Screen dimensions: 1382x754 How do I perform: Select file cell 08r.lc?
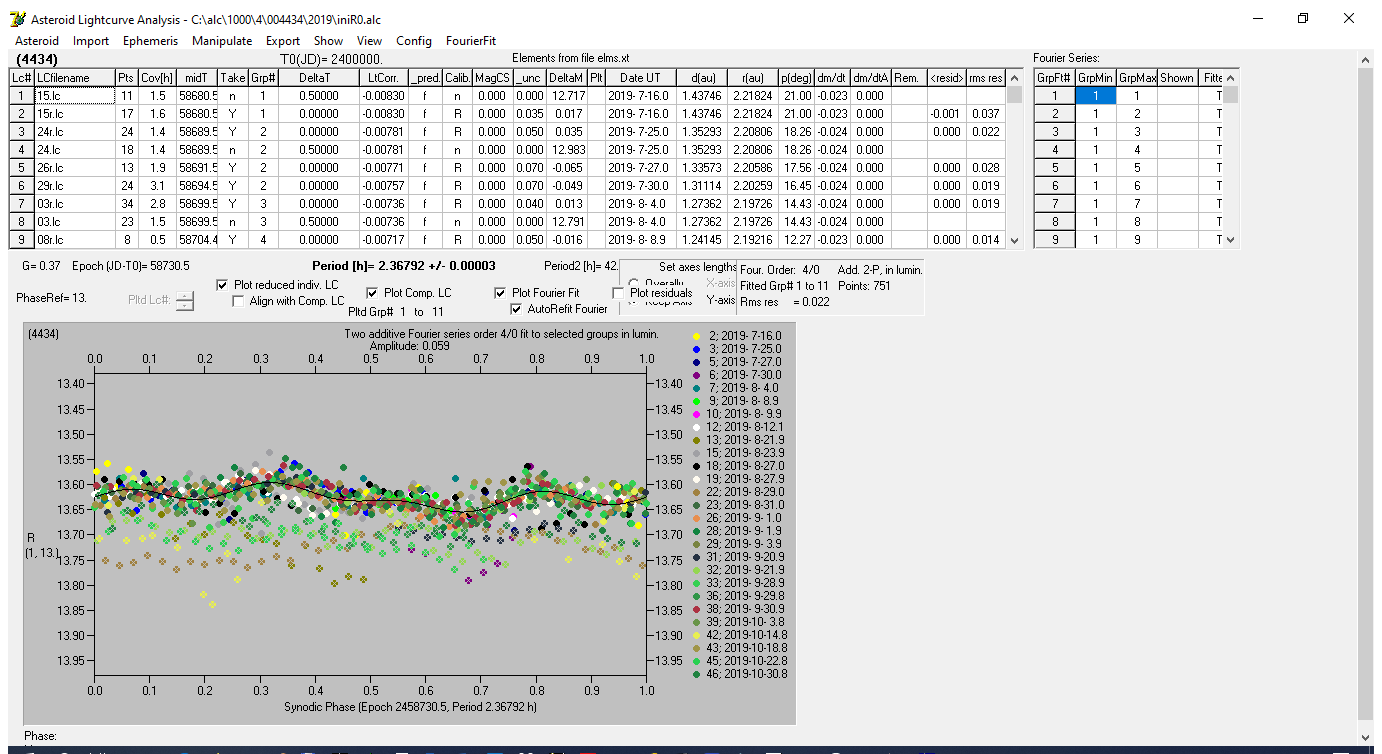point(74,240)
